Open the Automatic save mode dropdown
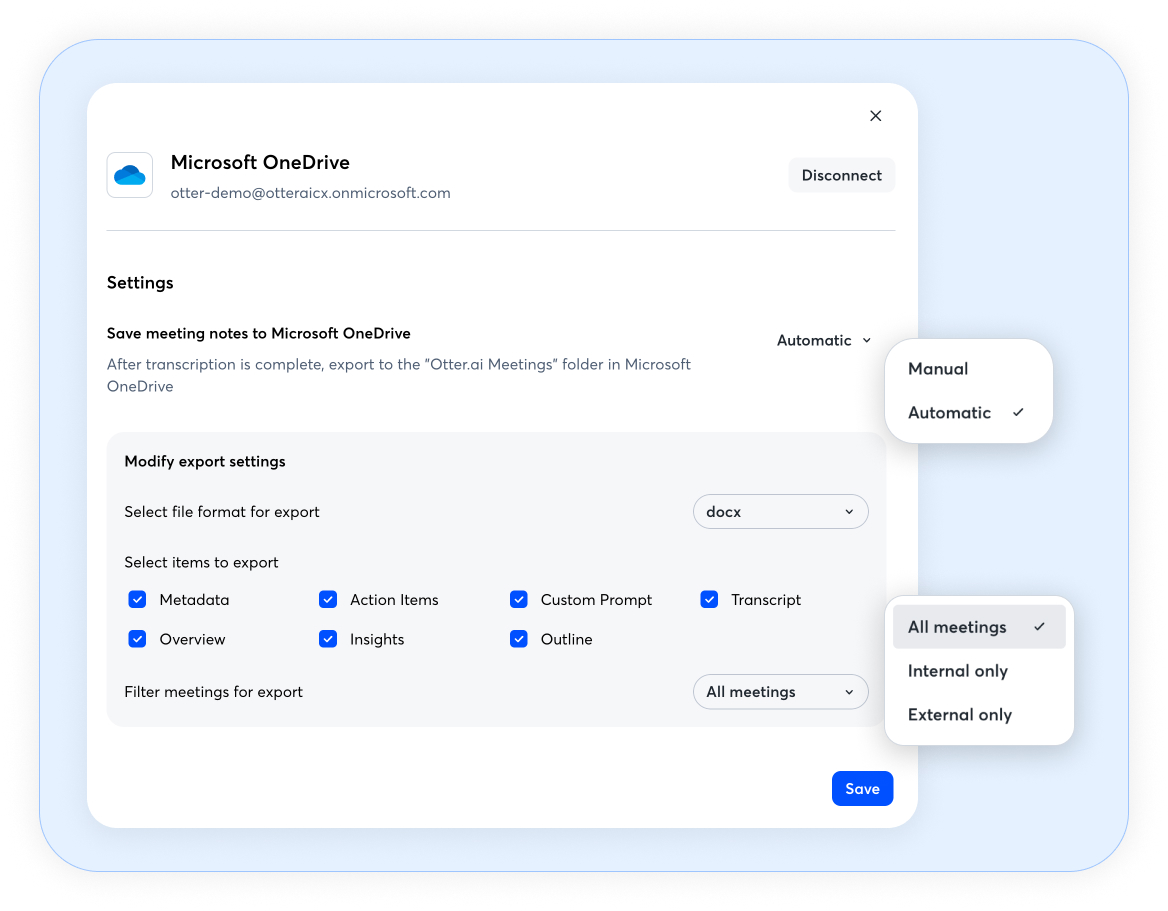The image size is (1168, 911). coord(824,340)
